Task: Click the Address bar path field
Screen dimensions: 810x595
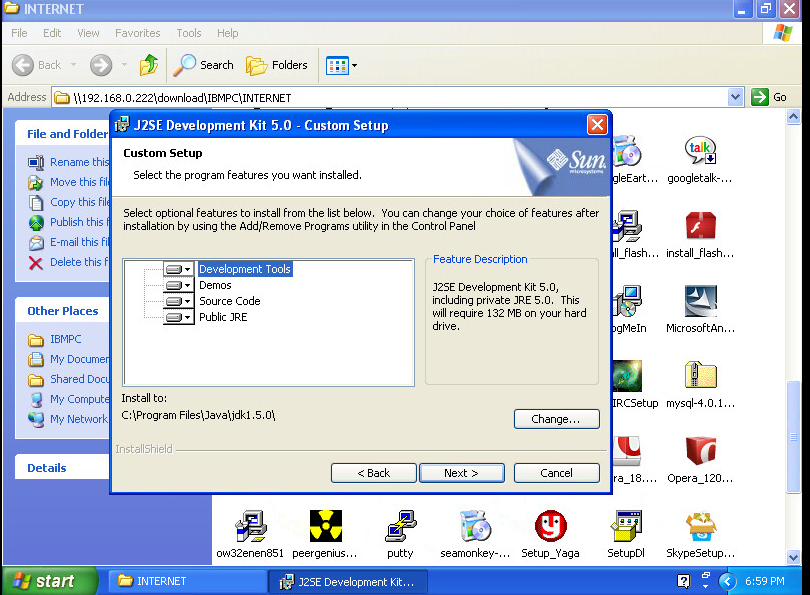Action: click(x=390, y=98)
